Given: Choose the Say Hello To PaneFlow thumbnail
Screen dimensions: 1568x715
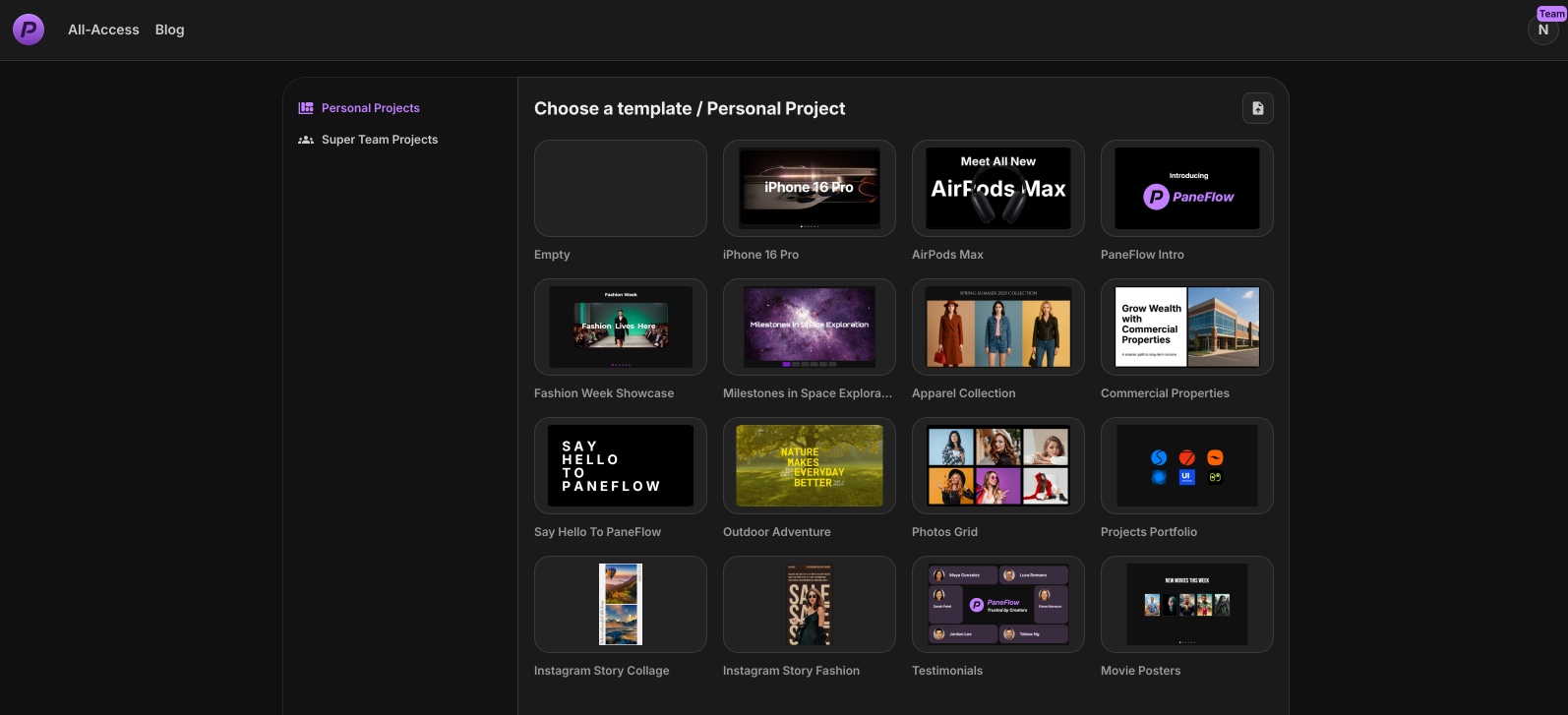Looking at the screenshot, I should click(621, 465).
